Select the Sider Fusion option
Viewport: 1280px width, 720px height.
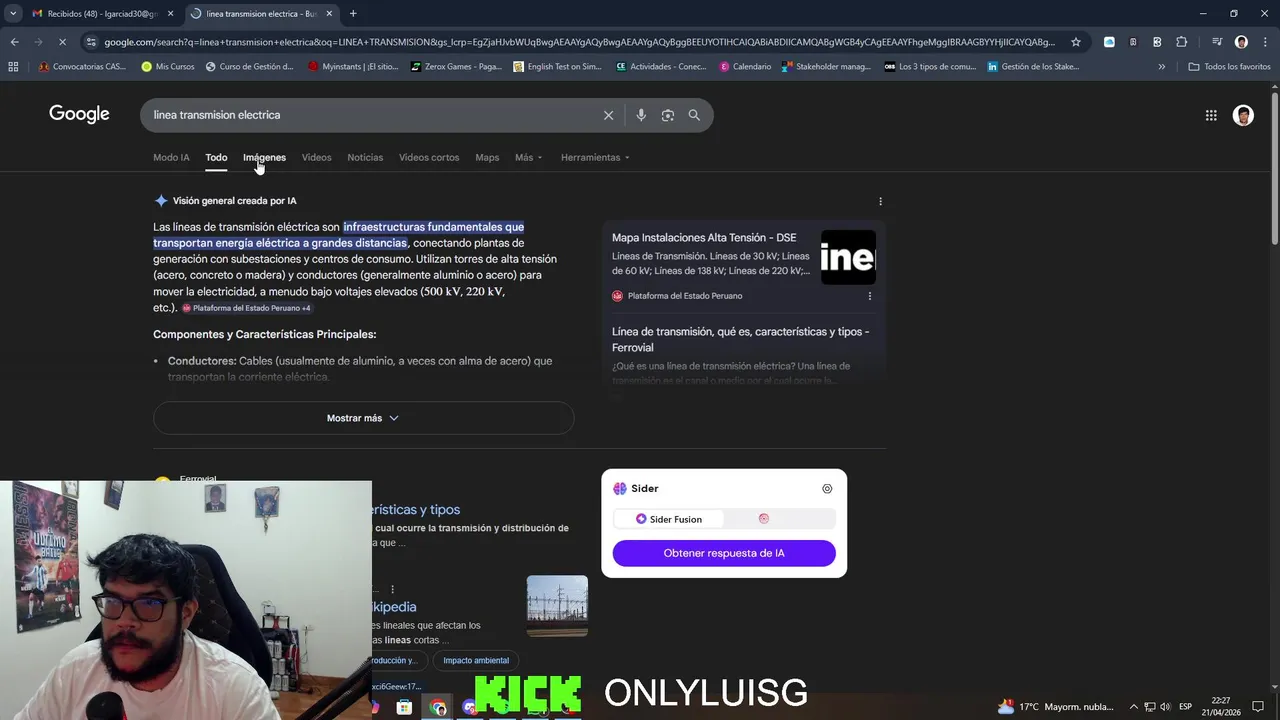click(669, 519)
